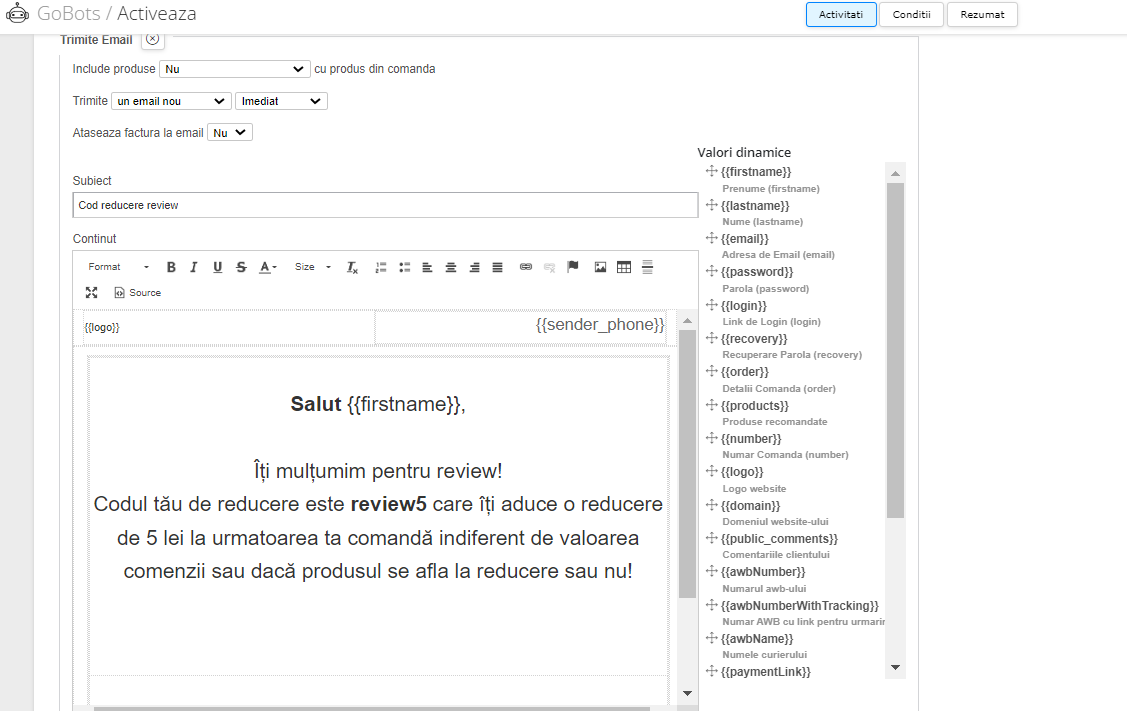Image resolution: width=1127 pixels, height=711 pixels.
Task: Click the GoBots / Activeaza page title
Action: (116, 14)
